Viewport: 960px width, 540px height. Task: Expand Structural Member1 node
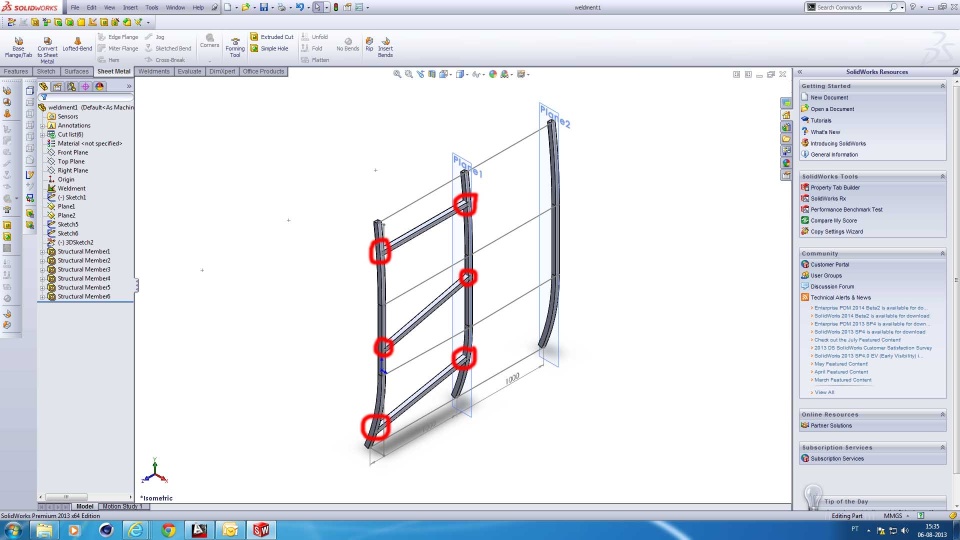click(42, 252)
